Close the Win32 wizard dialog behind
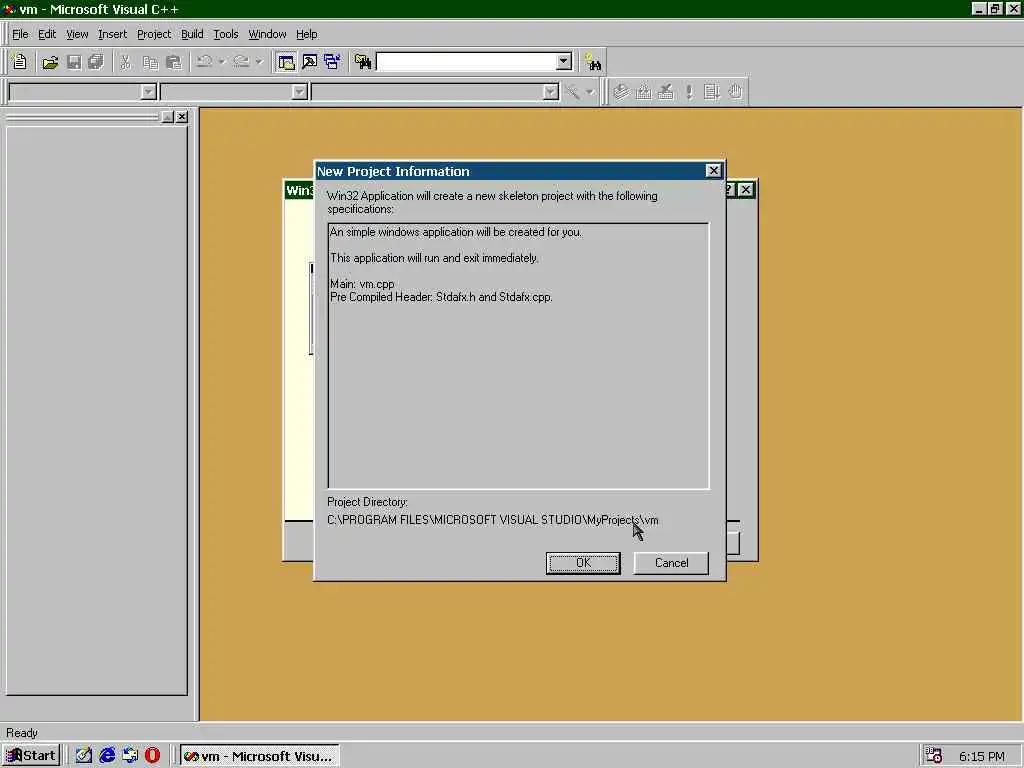1024x768 pixels. point(746,189)
